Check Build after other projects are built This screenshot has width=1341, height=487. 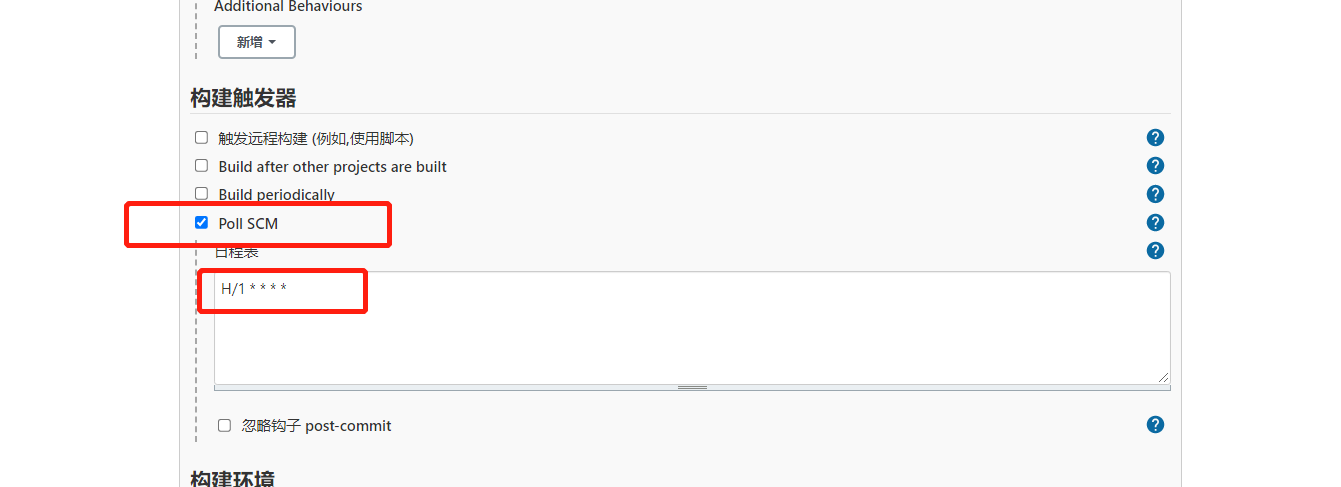click(x=201, y=166)
